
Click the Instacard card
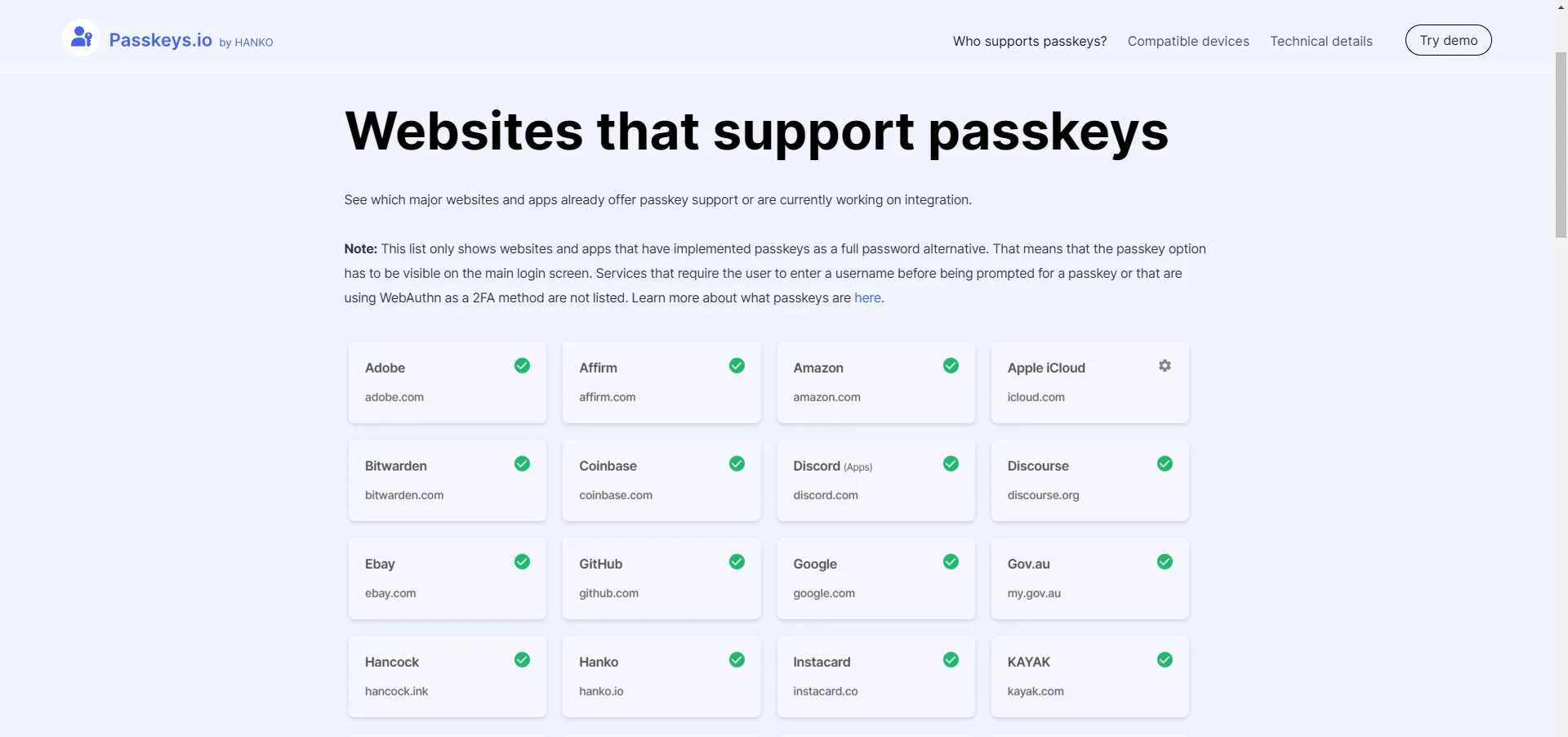pos(875,676)
